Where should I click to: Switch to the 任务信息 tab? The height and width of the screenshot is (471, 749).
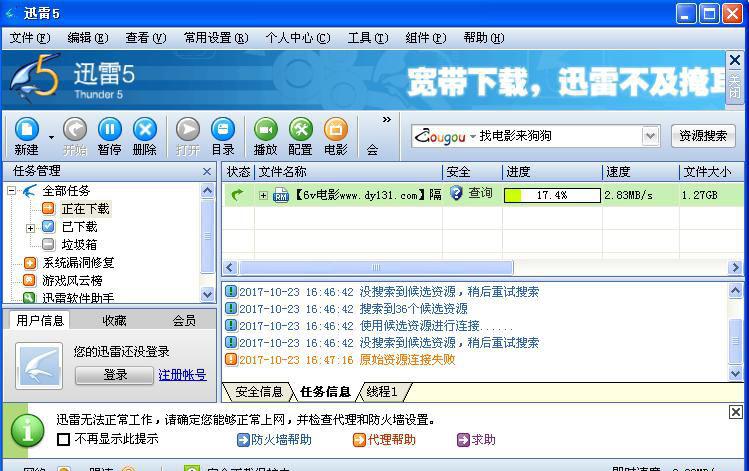tap(325, 392)
